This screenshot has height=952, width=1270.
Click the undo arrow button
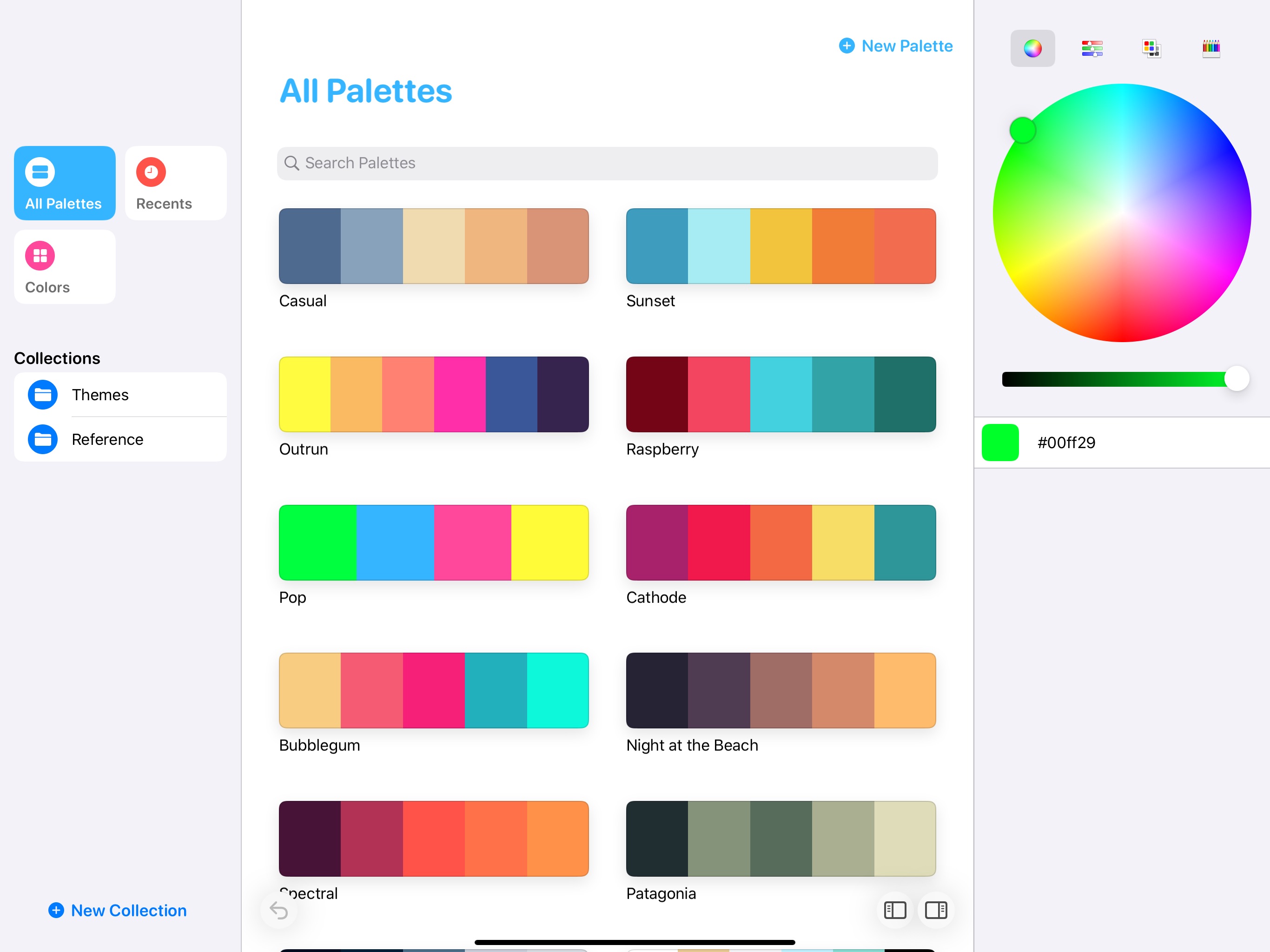click(279, 910)
